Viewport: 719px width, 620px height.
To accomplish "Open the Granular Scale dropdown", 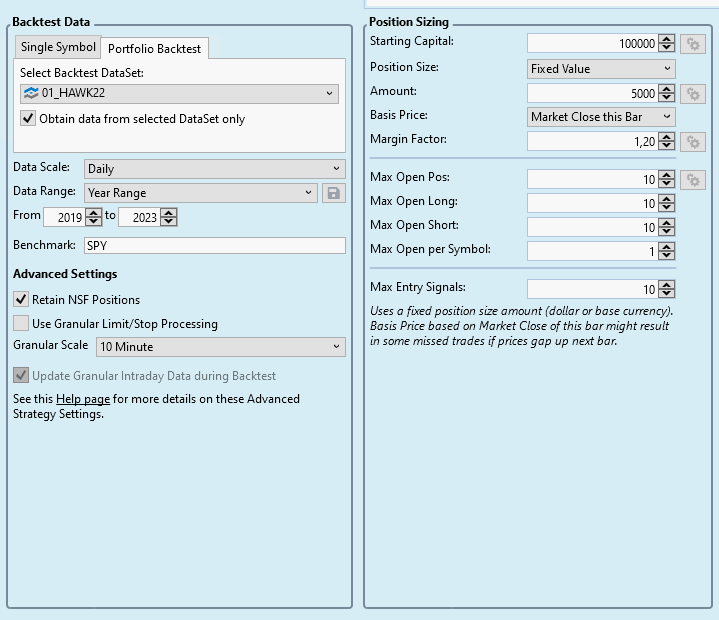I will tap(221, 347).
